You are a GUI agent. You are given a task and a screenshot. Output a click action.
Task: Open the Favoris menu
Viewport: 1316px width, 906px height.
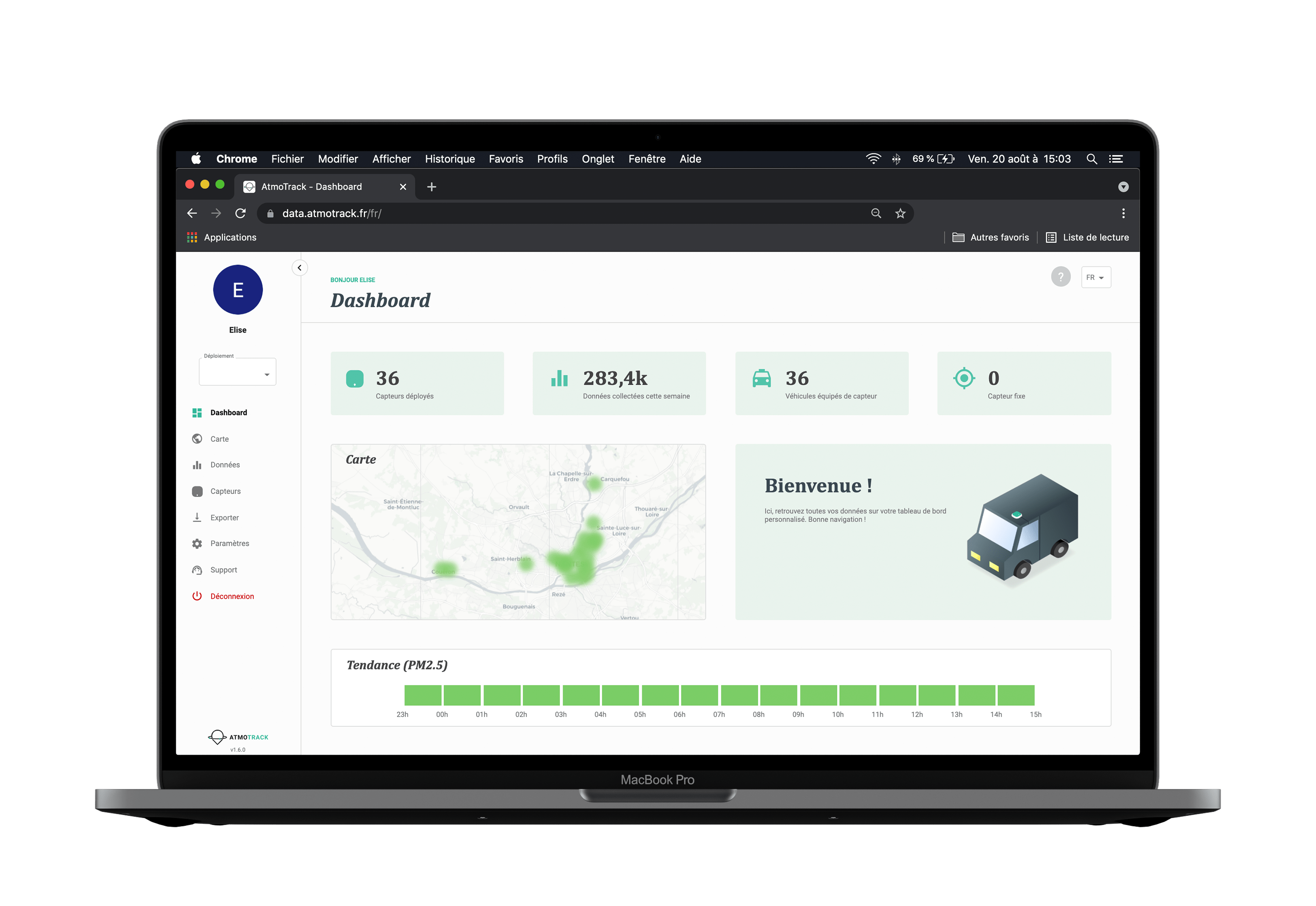coord(506,159)
